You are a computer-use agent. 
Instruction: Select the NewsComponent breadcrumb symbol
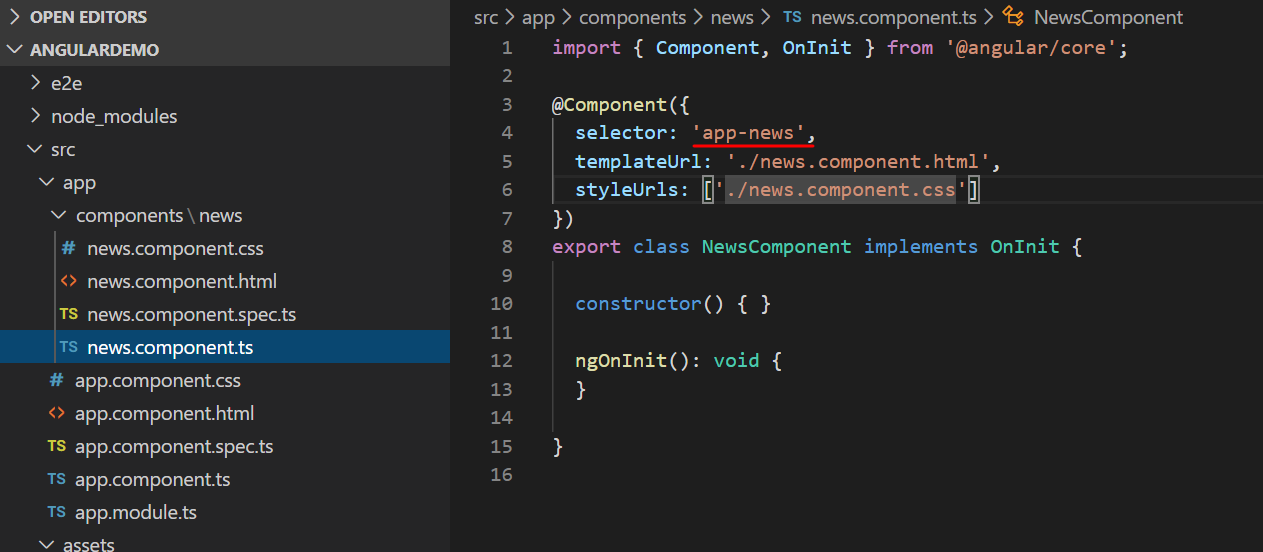tap(1108, 17)
